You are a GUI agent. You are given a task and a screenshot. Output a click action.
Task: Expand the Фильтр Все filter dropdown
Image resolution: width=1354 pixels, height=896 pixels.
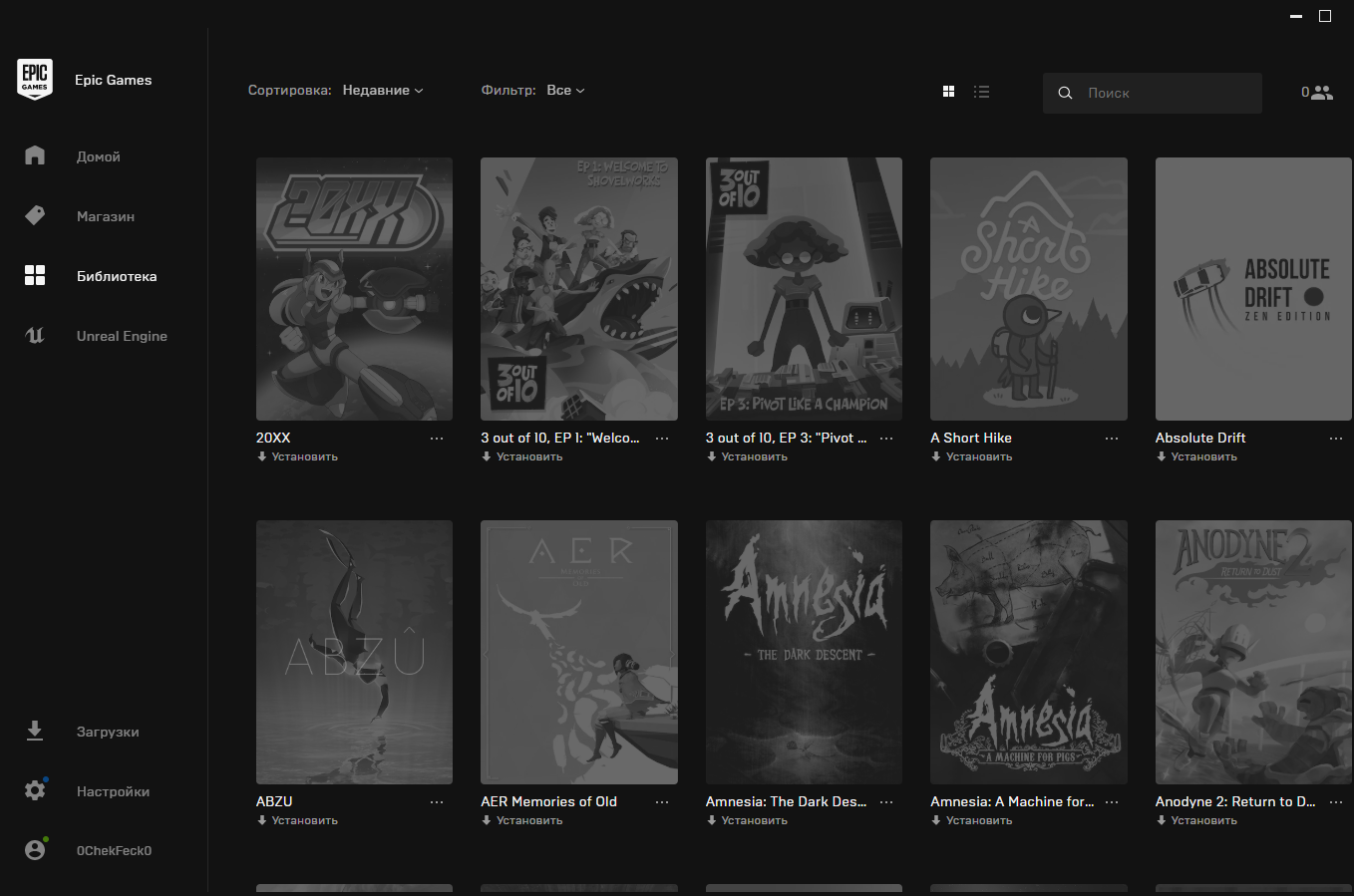(x=565, y=91)
